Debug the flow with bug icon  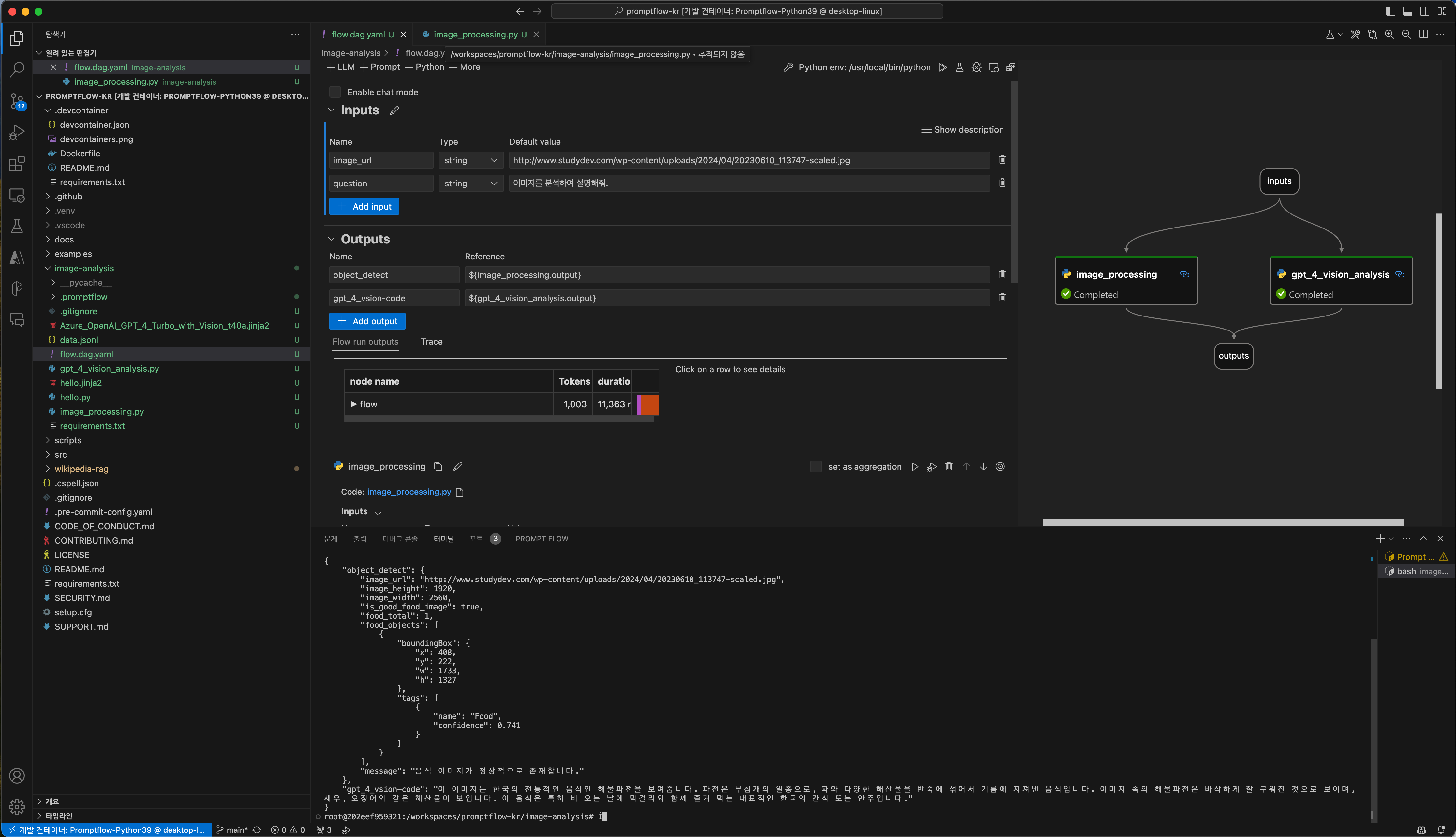coord(976,67)
